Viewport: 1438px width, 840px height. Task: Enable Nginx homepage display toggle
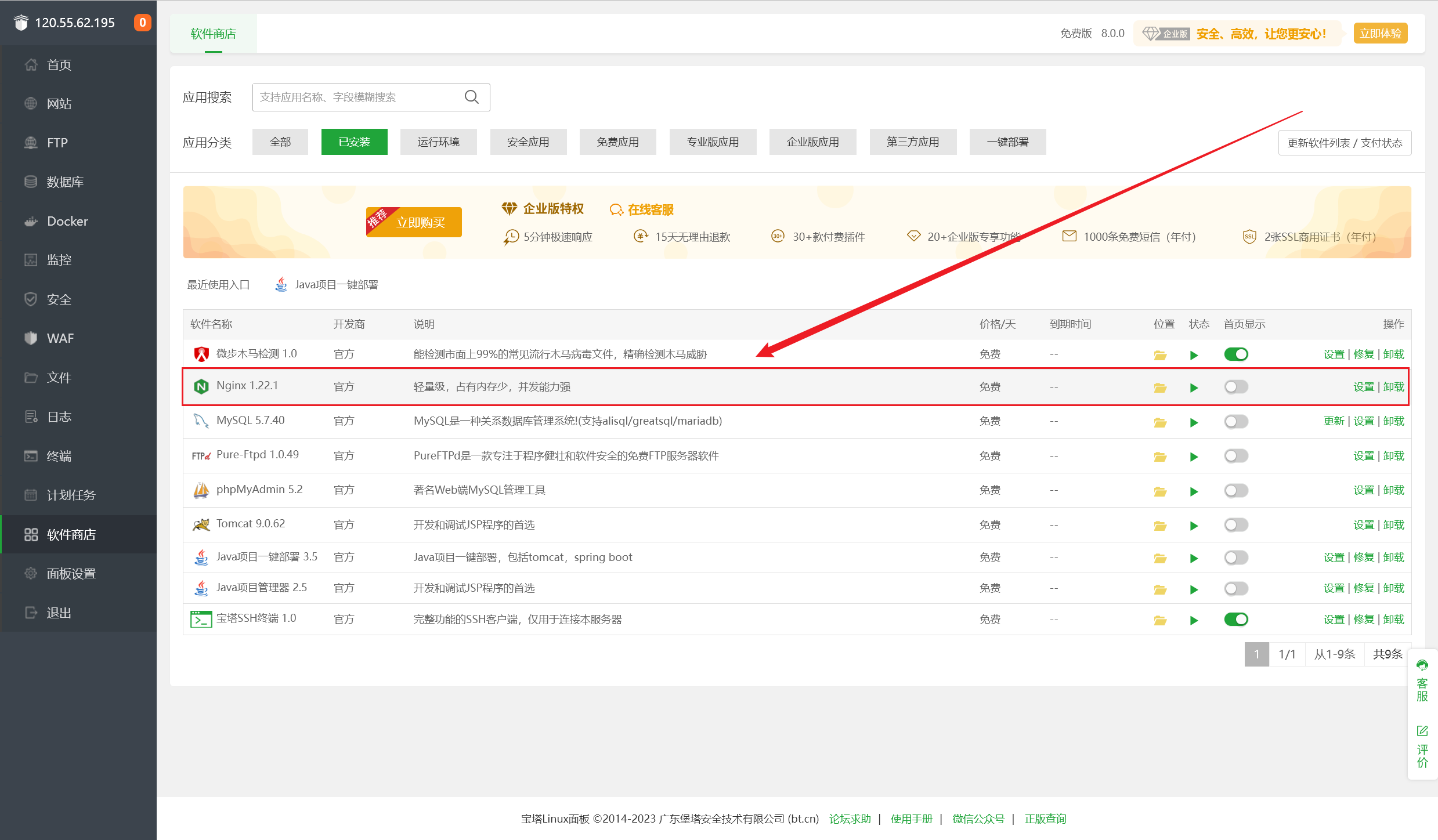[1236, 386]
